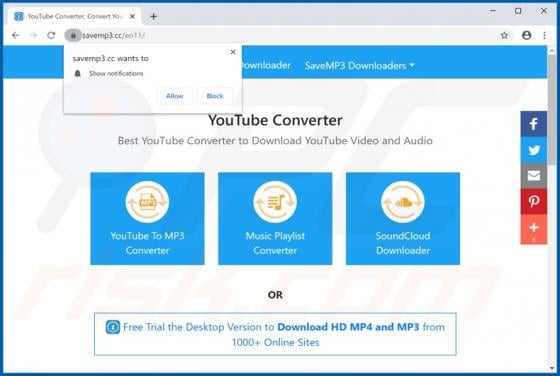Open the Downloader link in the navigation bar

(266, 65)
